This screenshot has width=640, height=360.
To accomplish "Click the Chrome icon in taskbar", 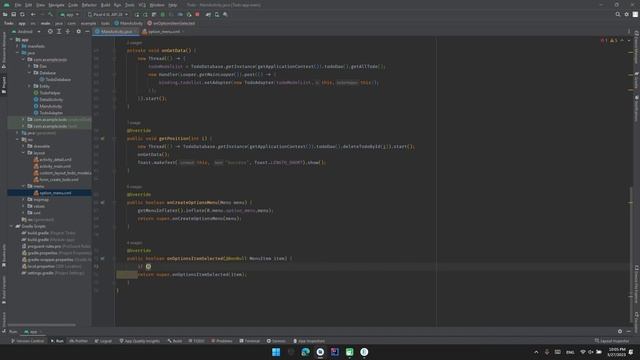I will click(320, 352).
